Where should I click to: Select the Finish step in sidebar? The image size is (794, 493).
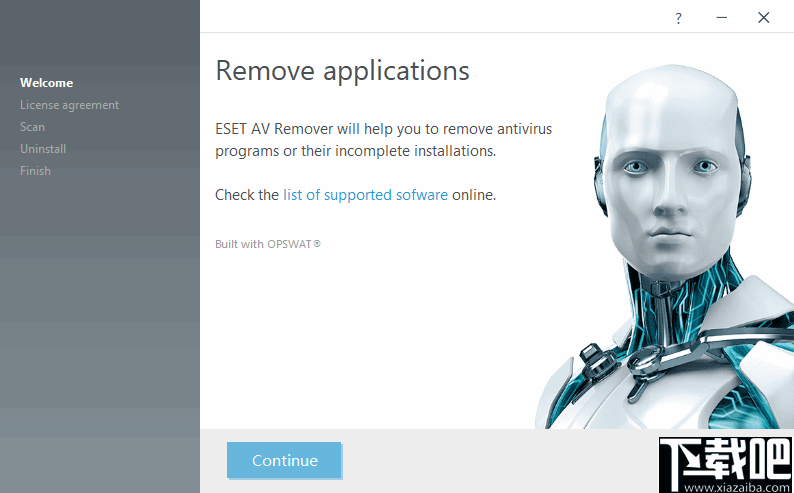click(35, 171)
